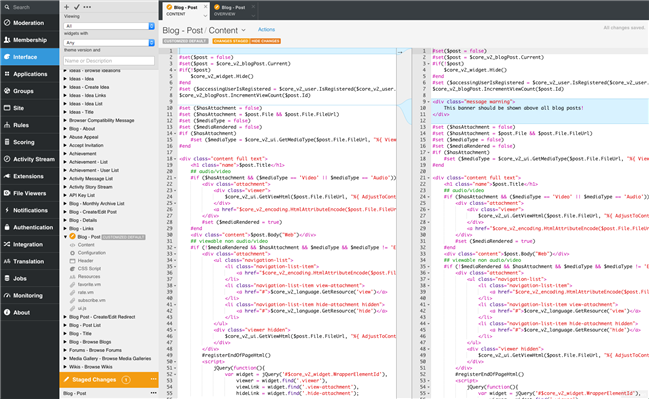
Task: Click the Actions link
Action: 266,29
